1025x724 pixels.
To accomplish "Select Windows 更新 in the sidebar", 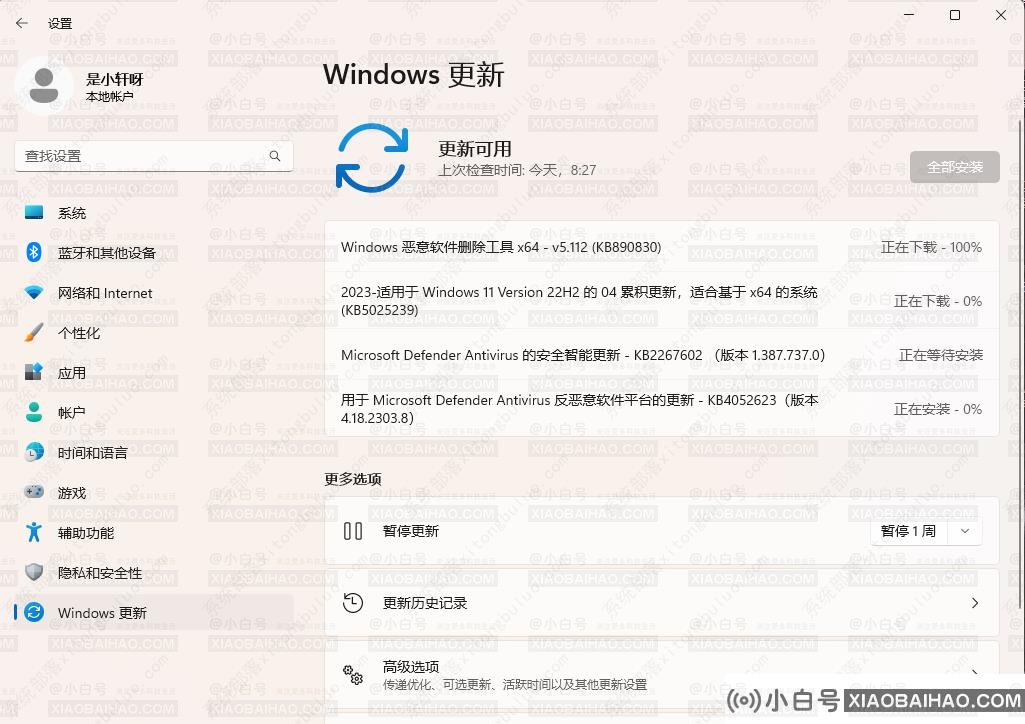I will (x=154, y=612).
